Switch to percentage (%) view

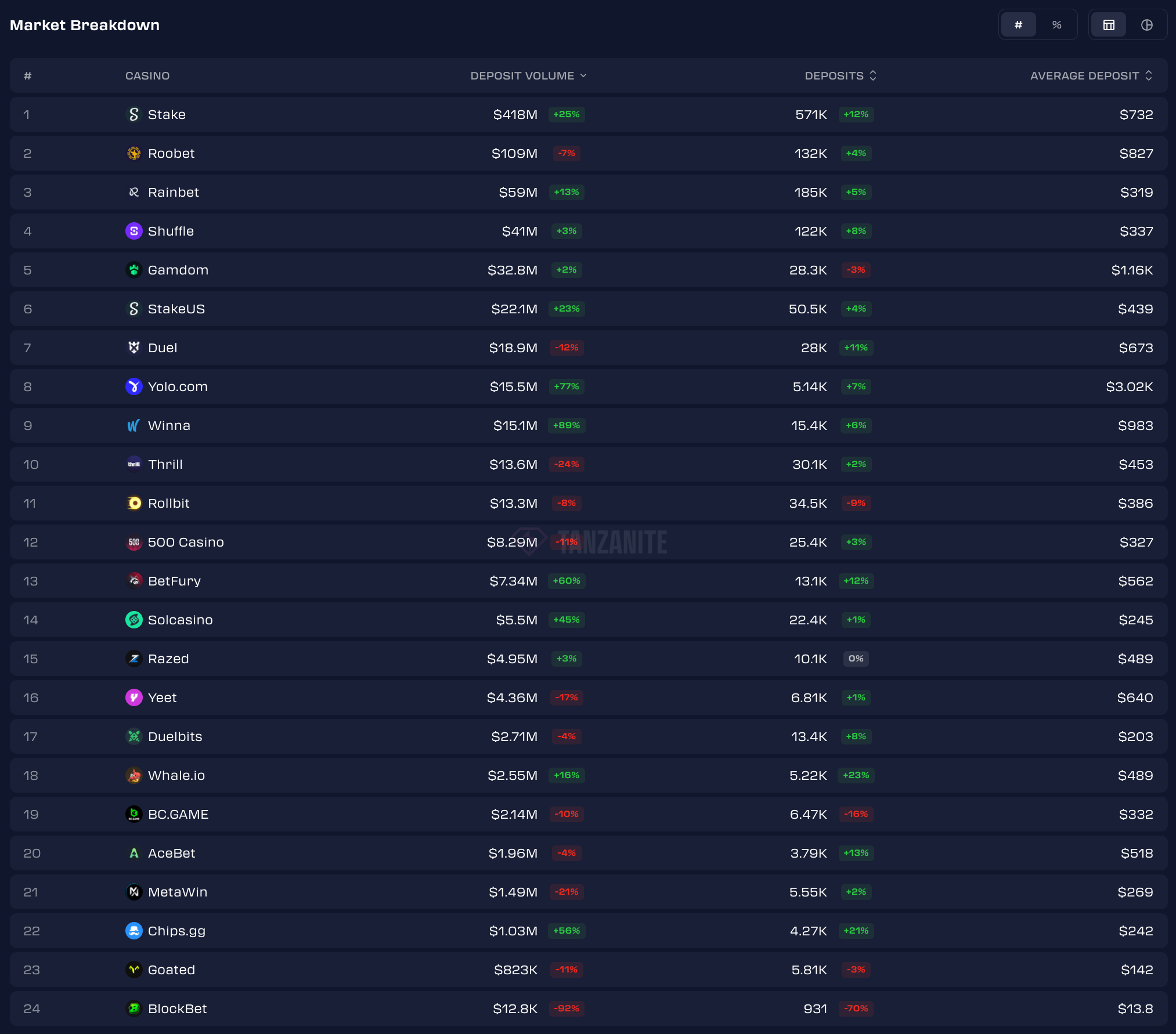click(1056, 25)
